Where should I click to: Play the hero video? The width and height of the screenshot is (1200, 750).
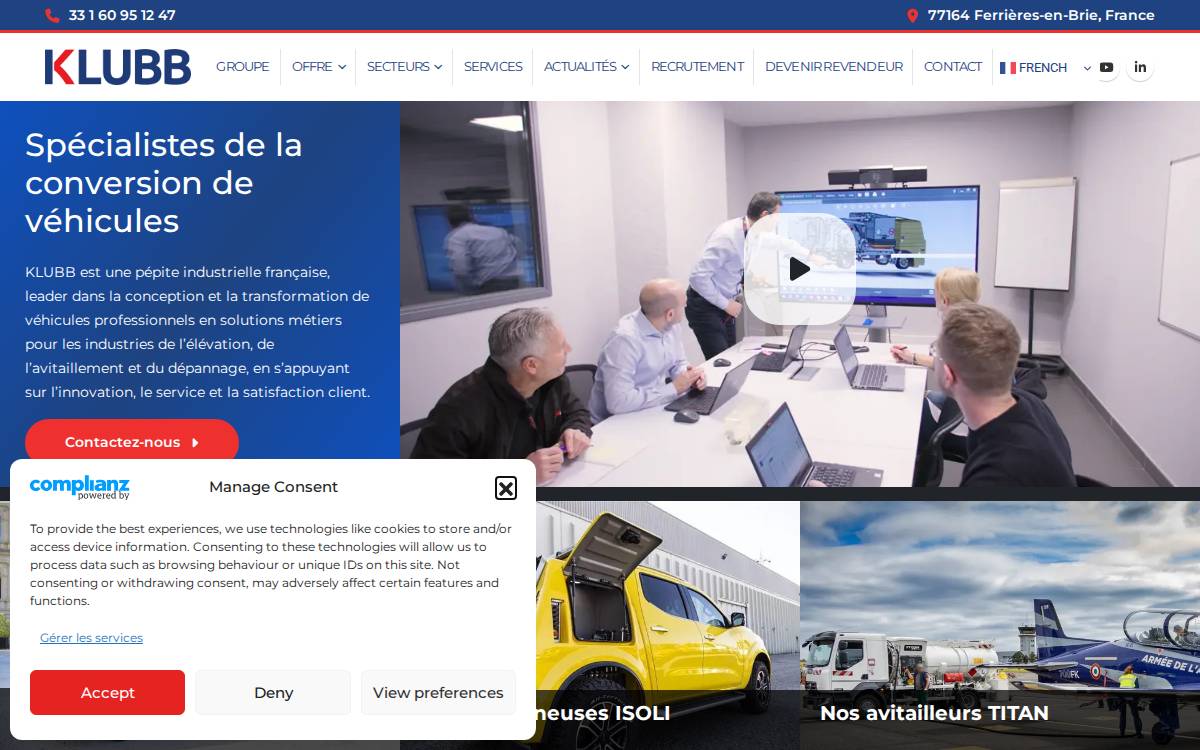pyautogui.click(x=799, y=269)
